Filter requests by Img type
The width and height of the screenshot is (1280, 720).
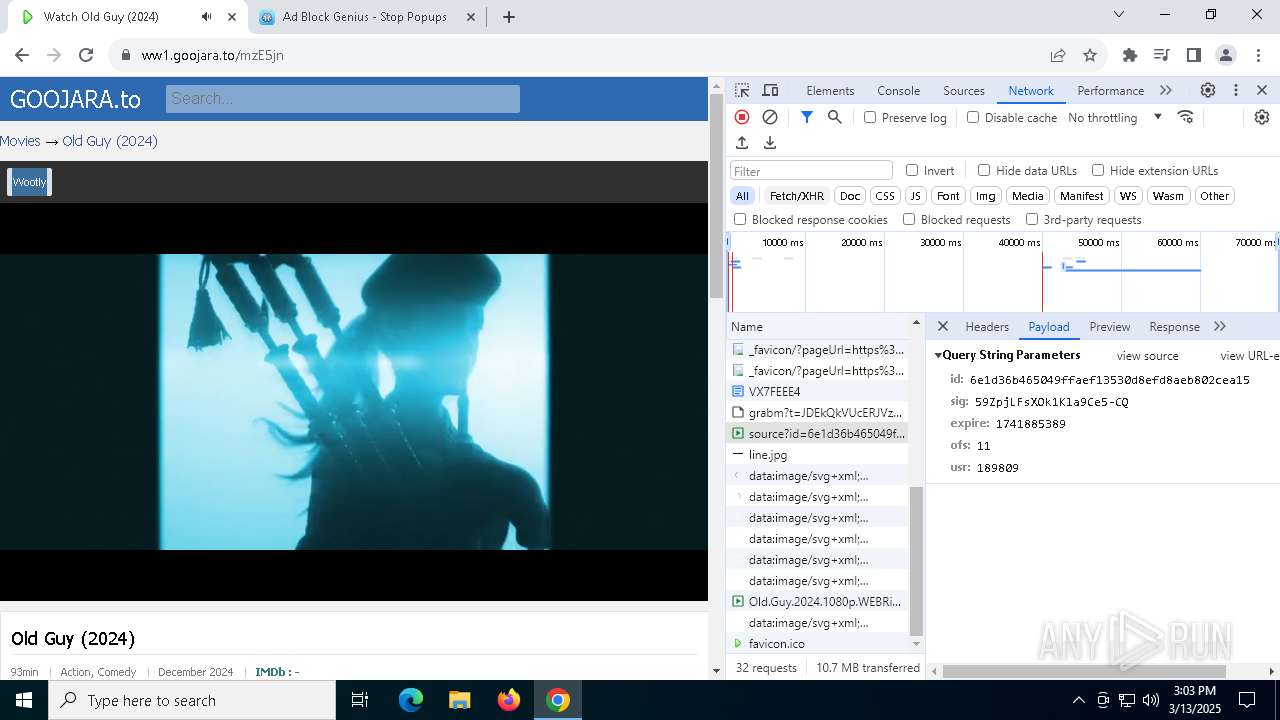(x=985, y=196)
